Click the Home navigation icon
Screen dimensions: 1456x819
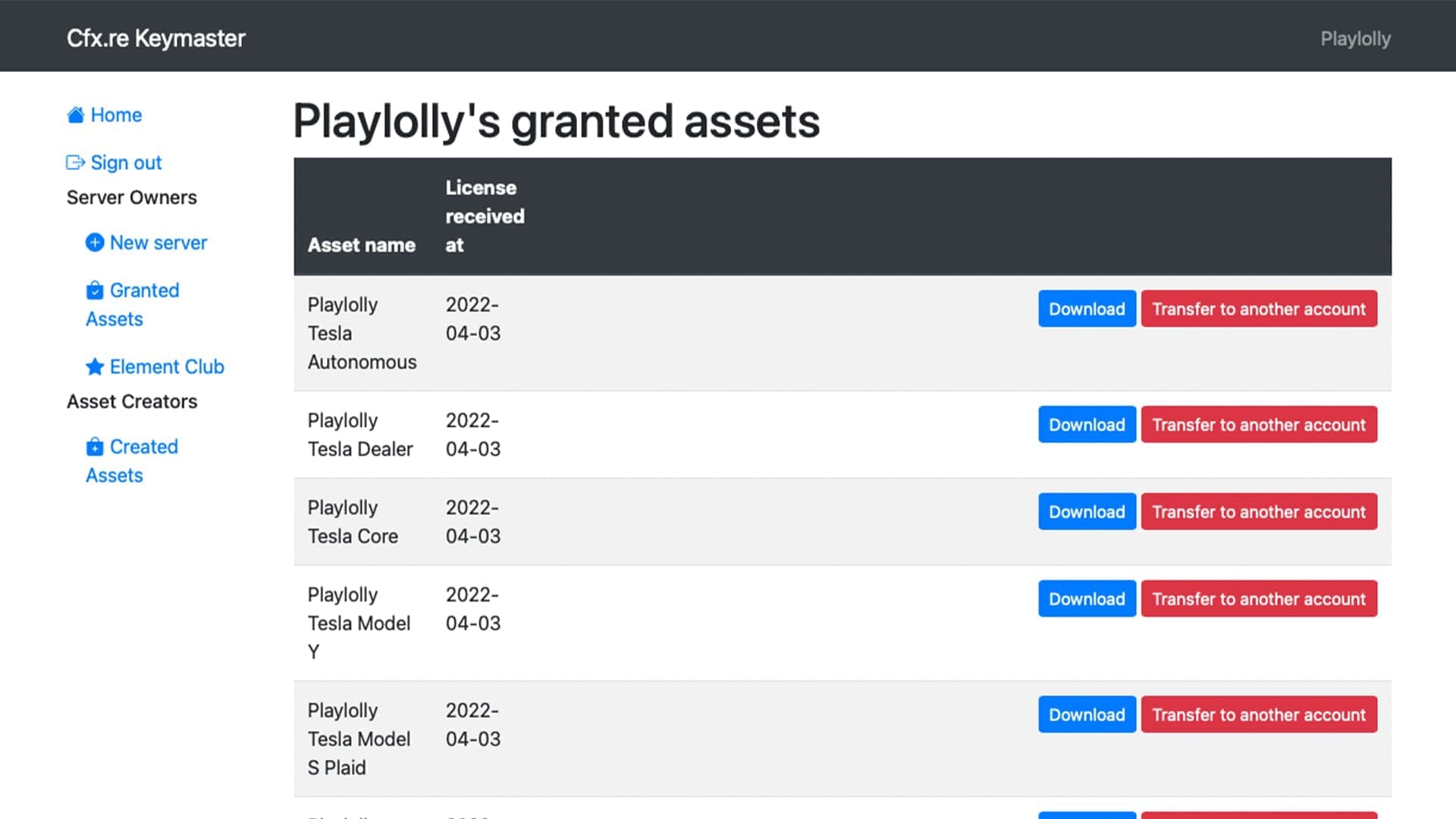click(x=76, y=114)
